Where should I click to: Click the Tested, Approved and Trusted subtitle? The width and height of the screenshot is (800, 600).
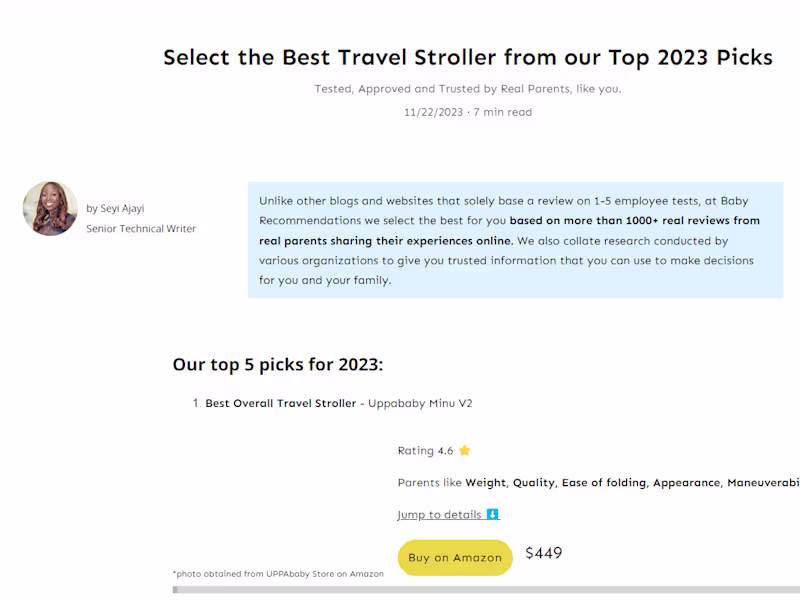tap(468, 89)
